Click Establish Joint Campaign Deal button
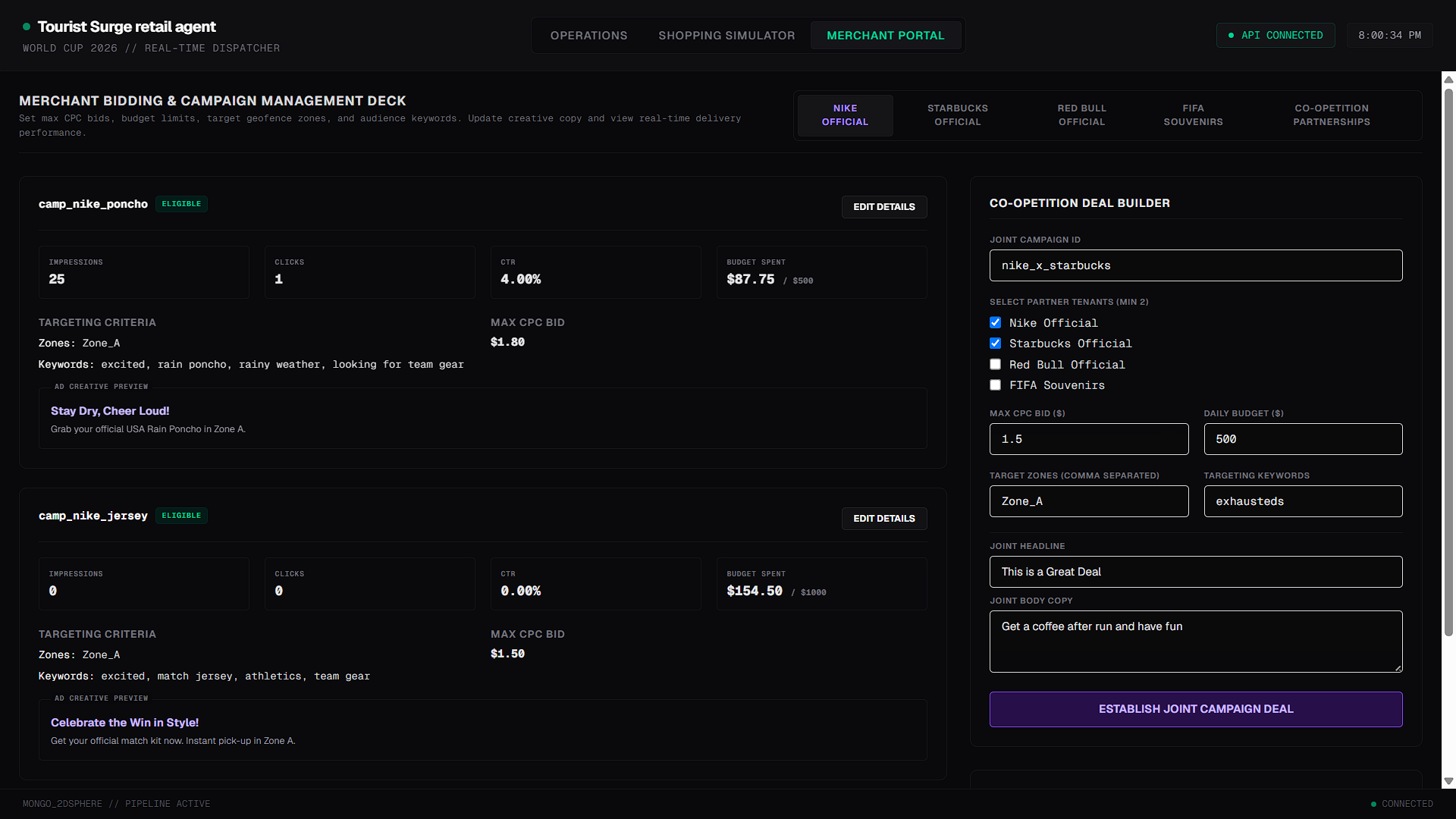The height and width of the screenshot is (819, 1456). coord(1196,709)
